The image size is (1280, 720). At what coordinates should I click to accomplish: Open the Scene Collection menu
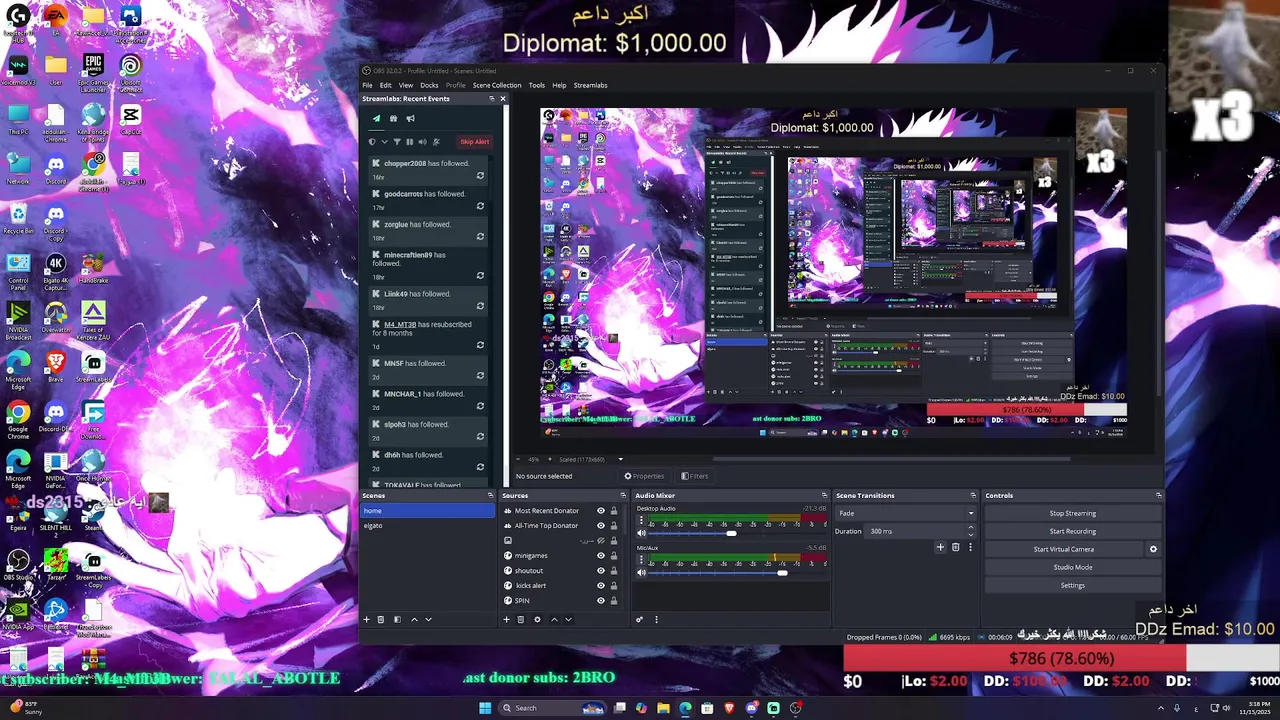[x=497, y=85]
